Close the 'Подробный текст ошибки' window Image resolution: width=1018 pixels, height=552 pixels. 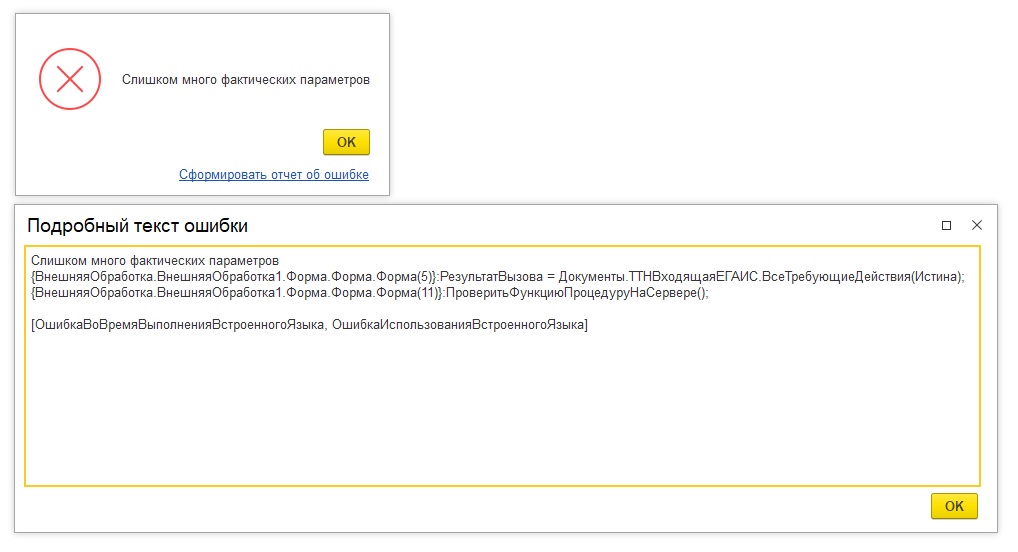click(x=976, y=225)
